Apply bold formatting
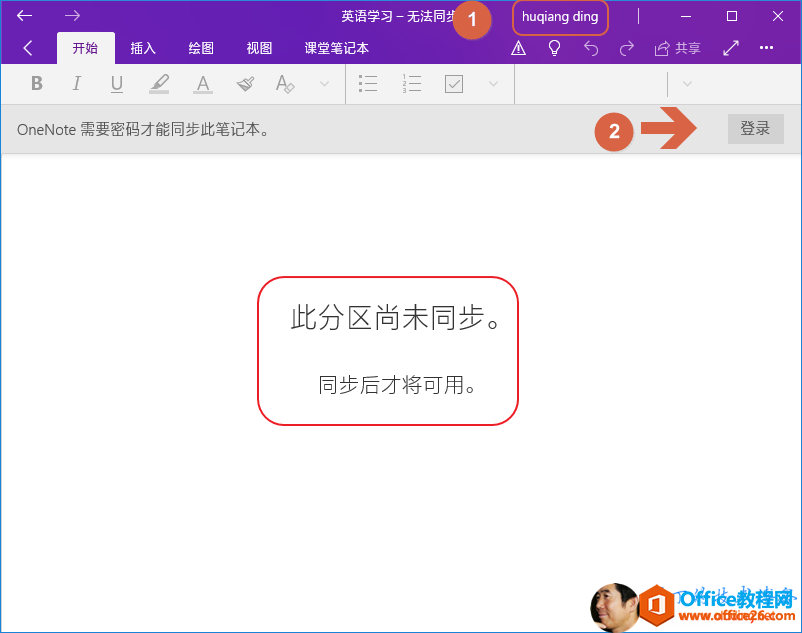Viewport: 802px width, 633px height. click(x=37, y=84)
